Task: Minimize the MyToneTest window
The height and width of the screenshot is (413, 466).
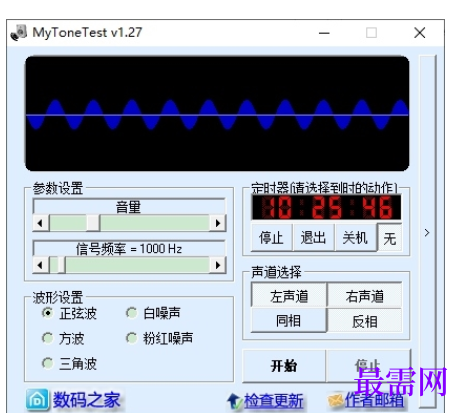Action: pyautogui.click(x=324, y=33)
